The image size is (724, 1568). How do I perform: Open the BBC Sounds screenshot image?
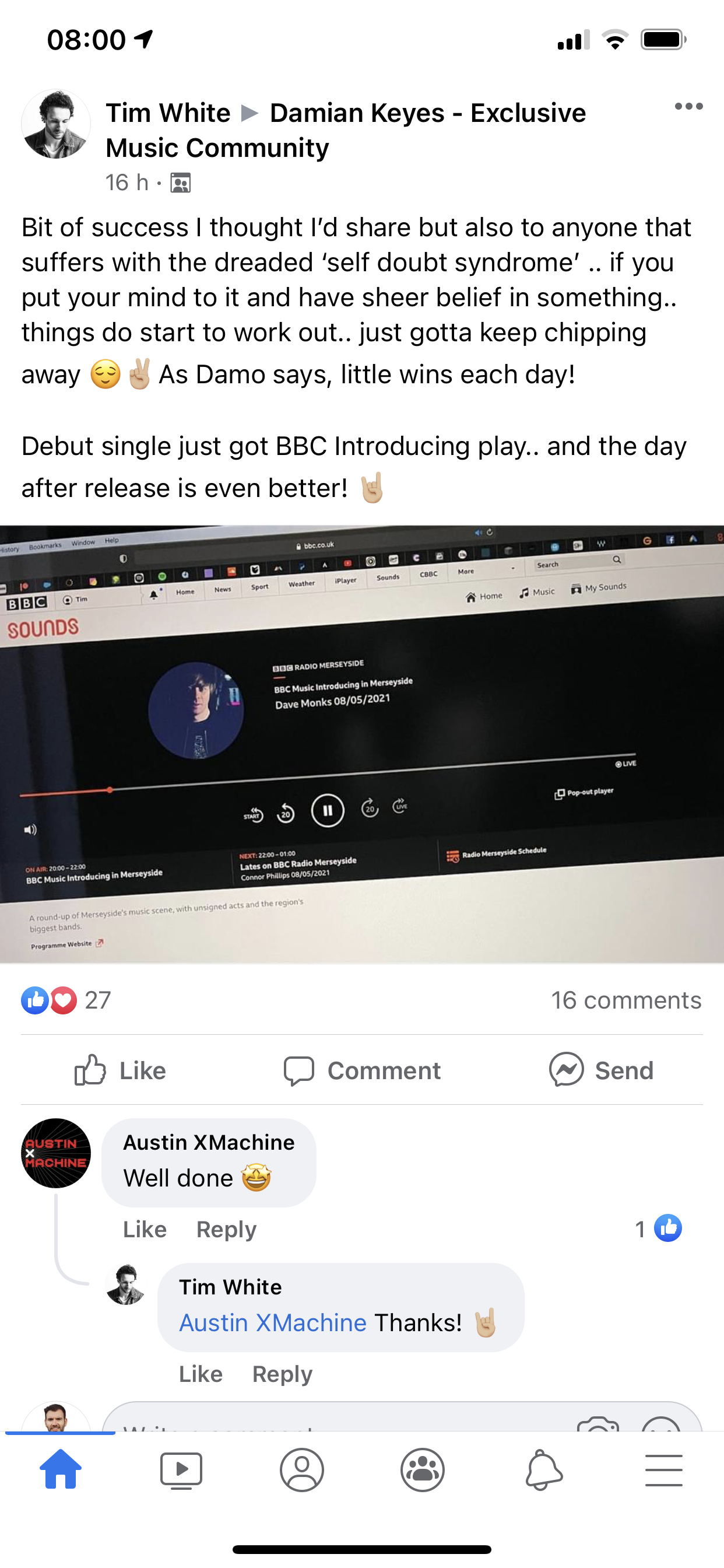(362, 744)
